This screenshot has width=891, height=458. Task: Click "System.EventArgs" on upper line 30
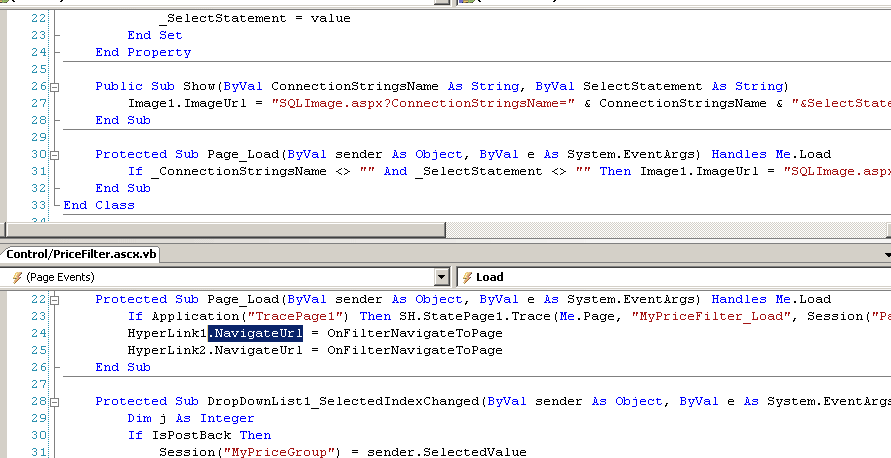point(631,155)
